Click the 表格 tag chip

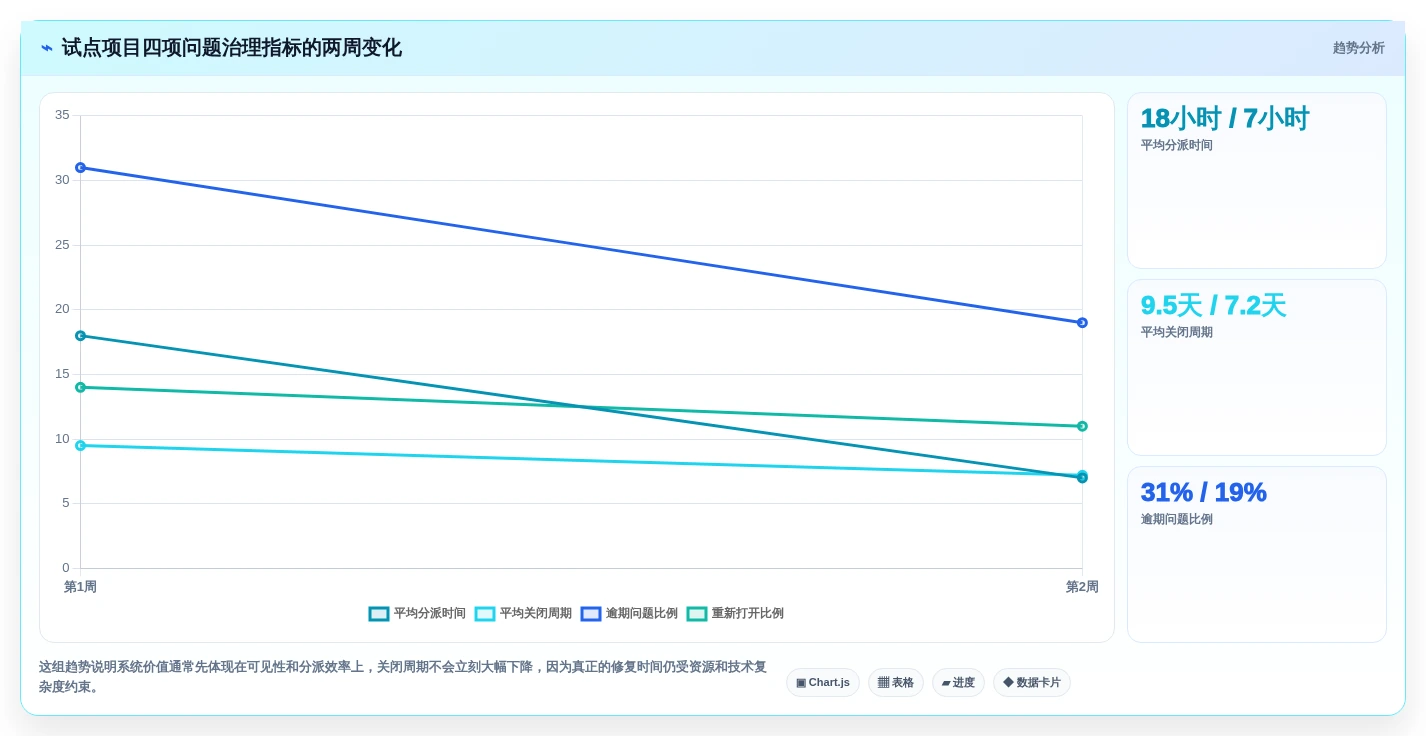coord(896,682)
